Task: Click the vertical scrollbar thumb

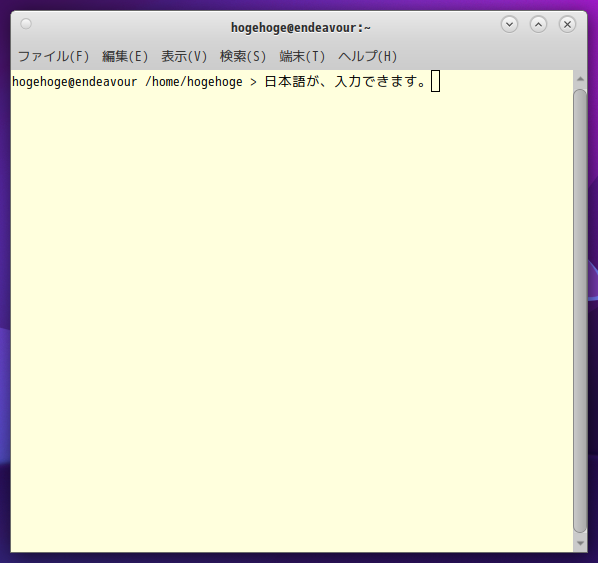Action: pyautogui.click(x=580, y=311)
